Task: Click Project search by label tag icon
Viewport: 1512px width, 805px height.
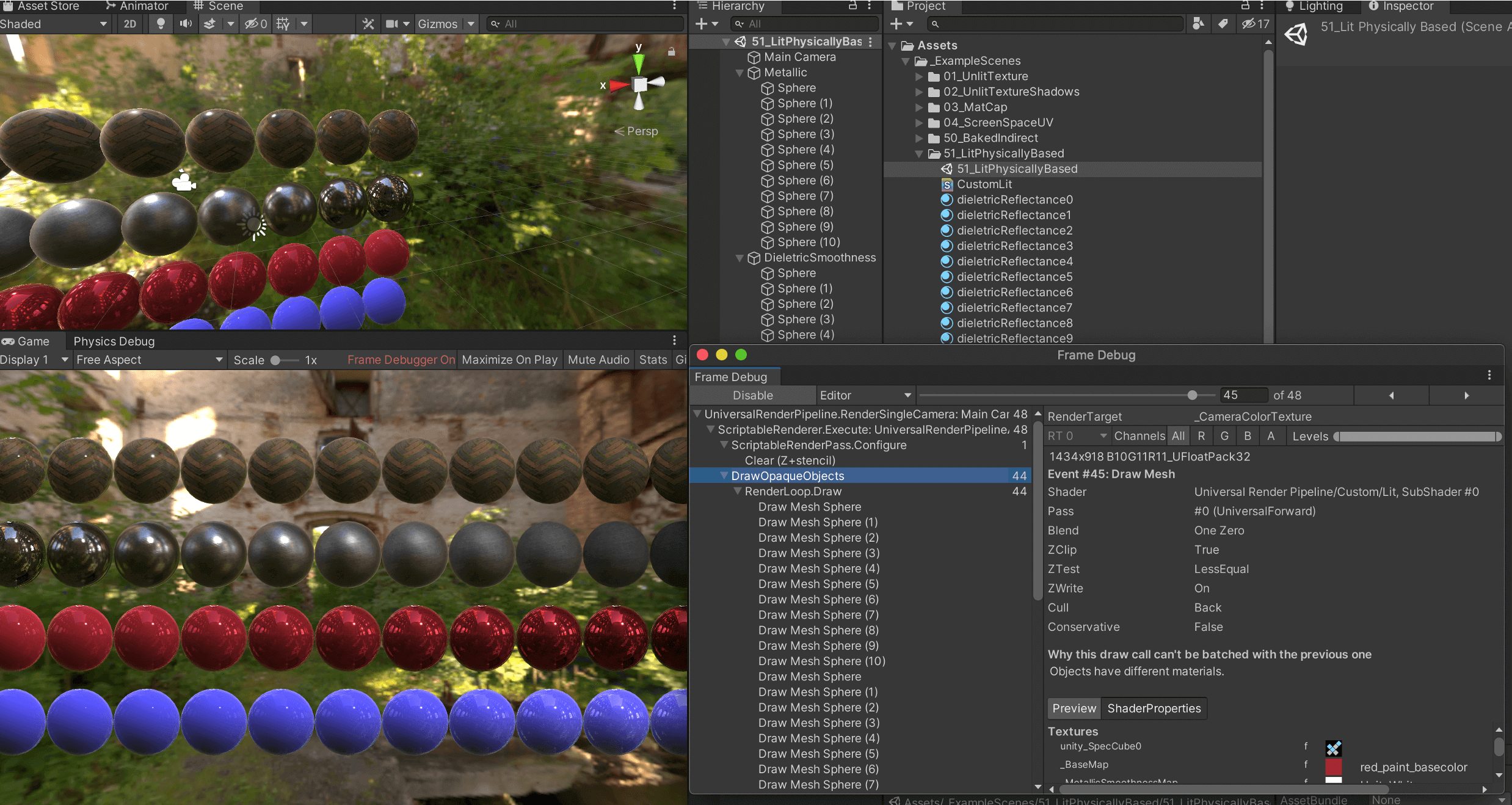Action: pyautogui.click(x=1223, y=24)
